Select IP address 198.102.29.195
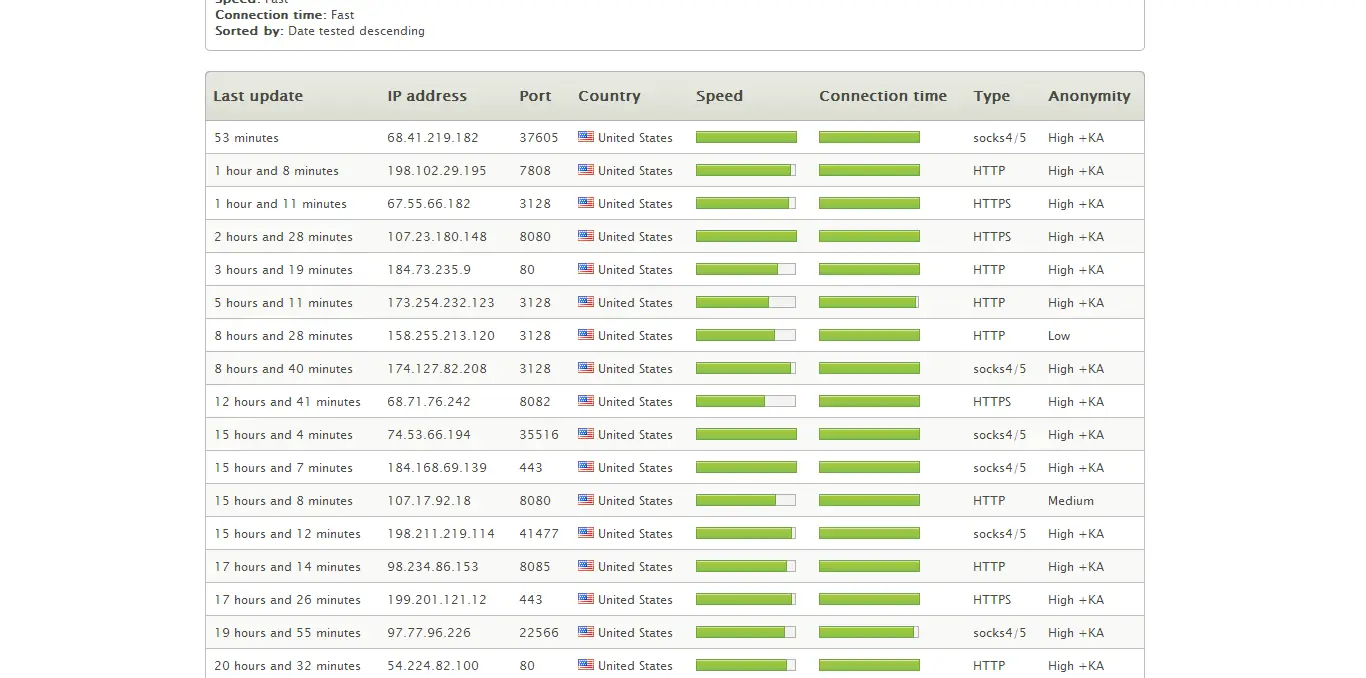 point(437,171)
